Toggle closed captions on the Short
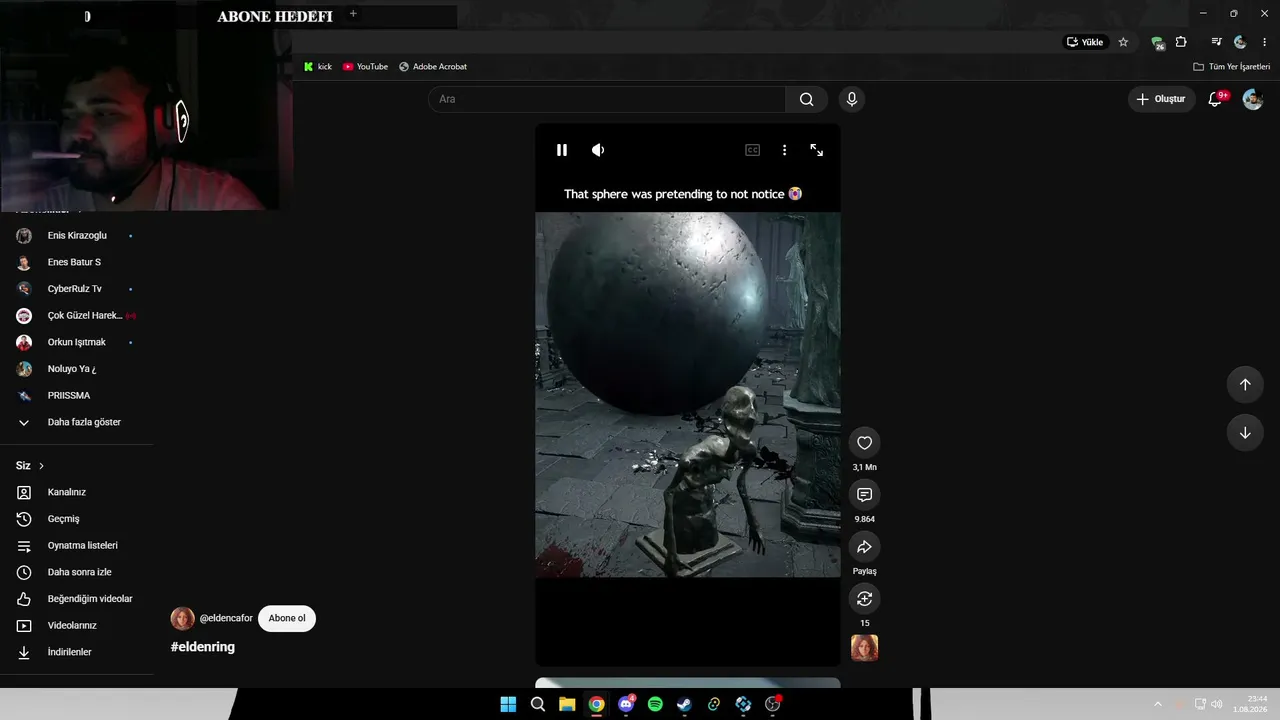This screenshot has width=1280, height=720. (x=752, y=150)
